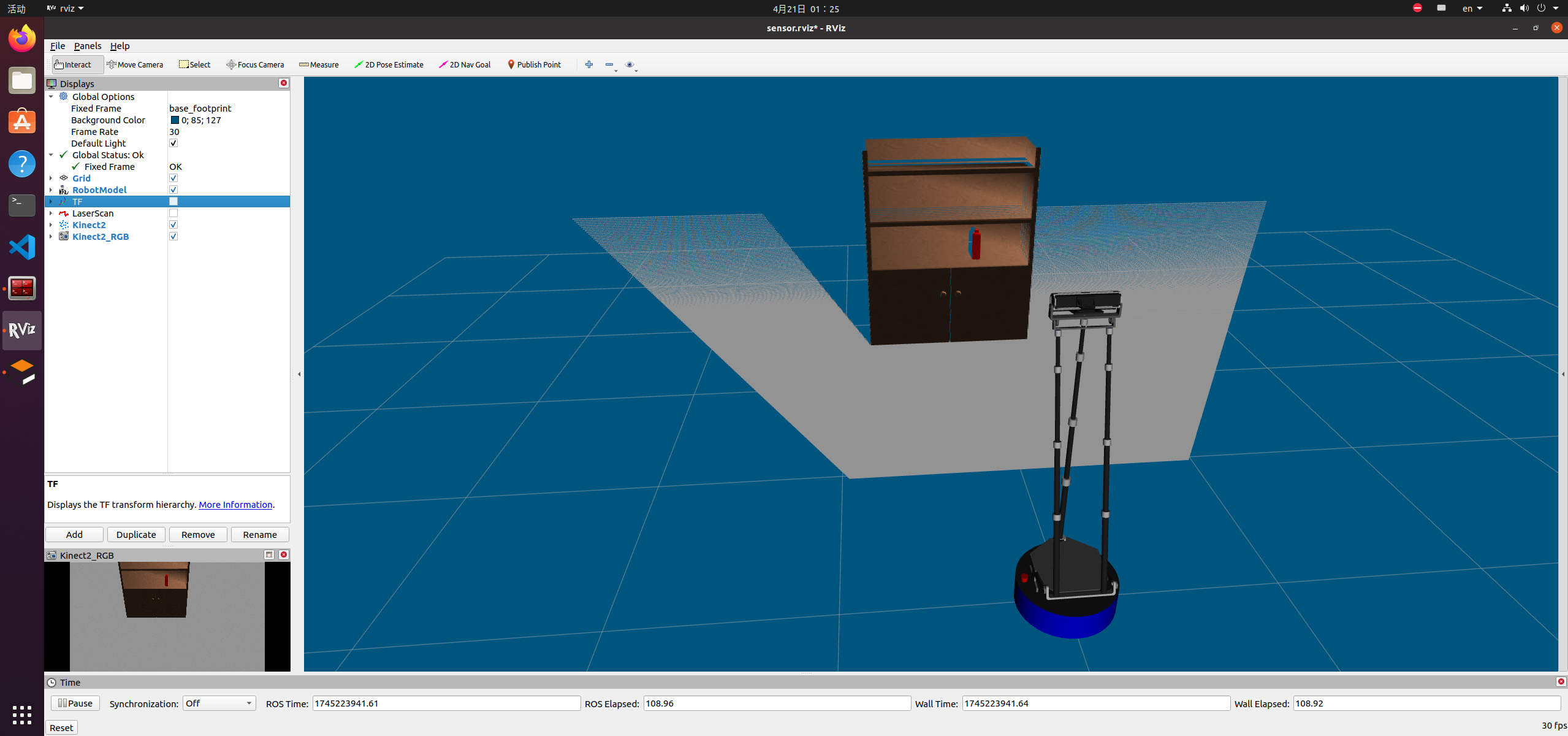Expand the RobotModel tree item

tap(51, 190)
